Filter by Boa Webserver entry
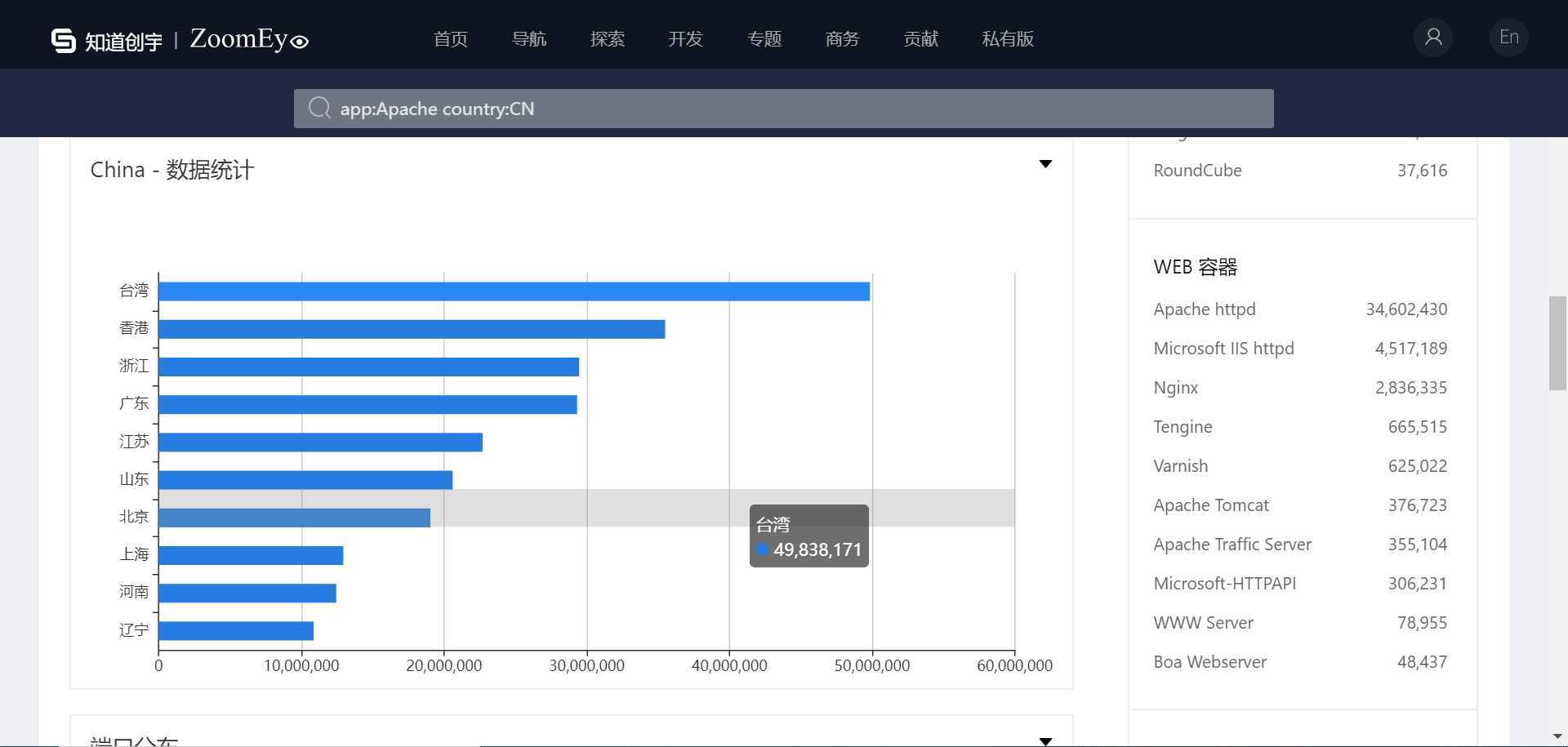Screen dimensions: 1568x747 click(x=1209, y=662)
